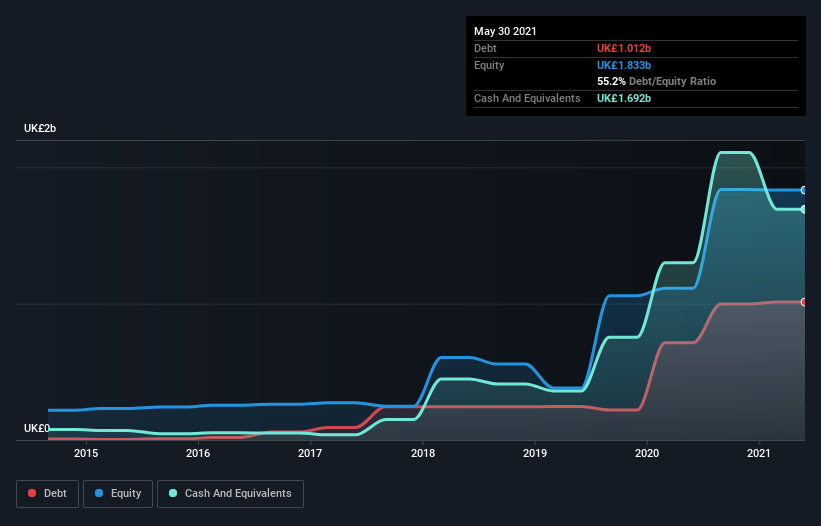This screenshot has height=526, width=821.
Task: Click the UK£0 y-axis label
Action: 37,428
